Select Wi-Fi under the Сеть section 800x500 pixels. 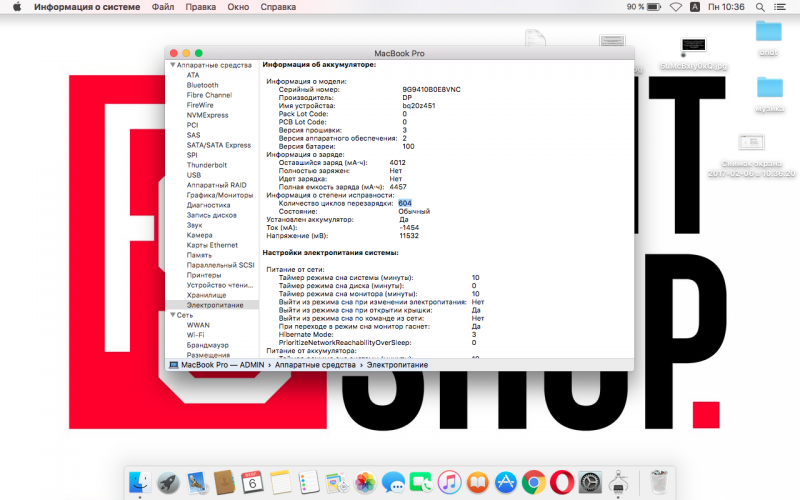(197, 334)
